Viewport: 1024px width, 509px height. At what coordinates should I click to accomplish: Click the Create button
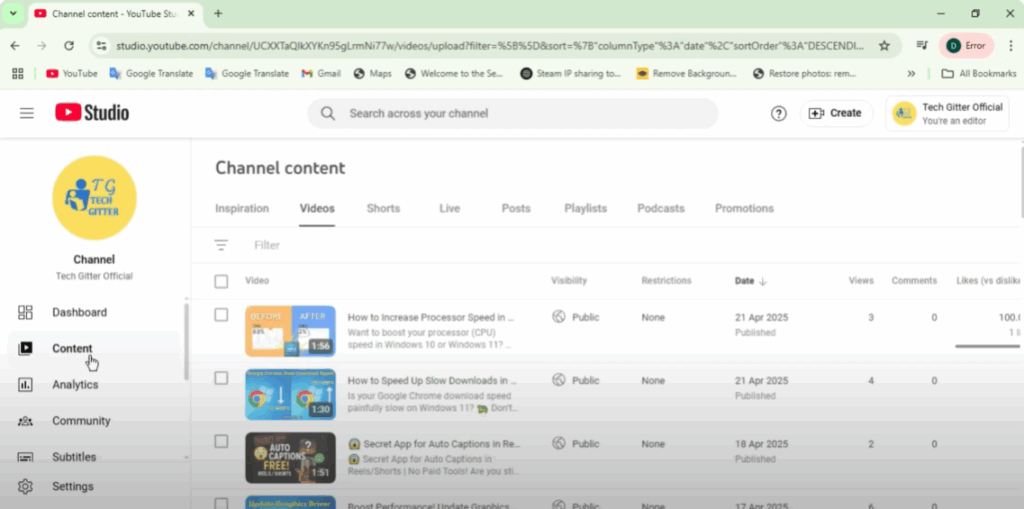coord(835,113)
